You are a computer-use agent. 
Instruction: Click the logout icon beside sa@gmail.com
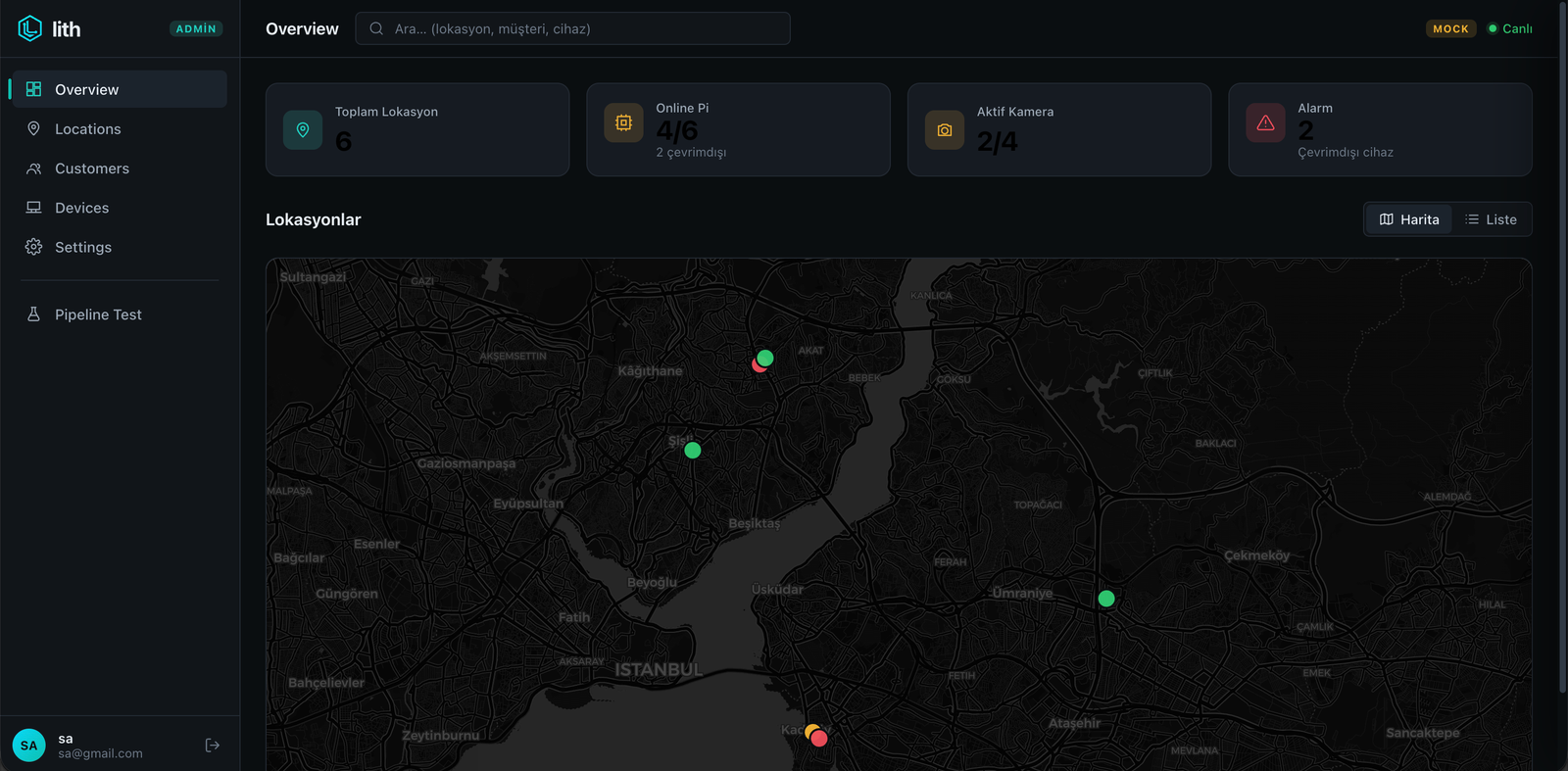coord(212,746)
